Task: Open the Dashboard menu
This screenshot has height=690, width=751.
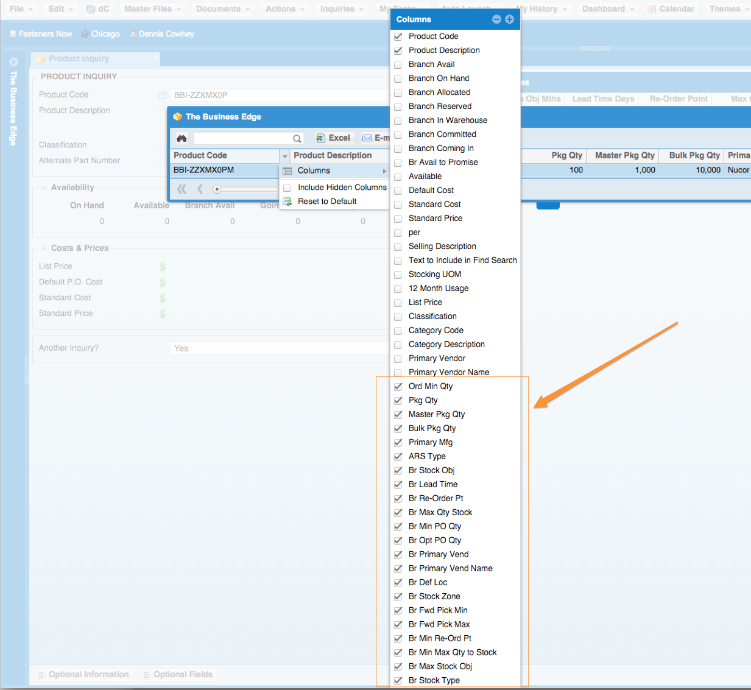Action: pos(608,9)
